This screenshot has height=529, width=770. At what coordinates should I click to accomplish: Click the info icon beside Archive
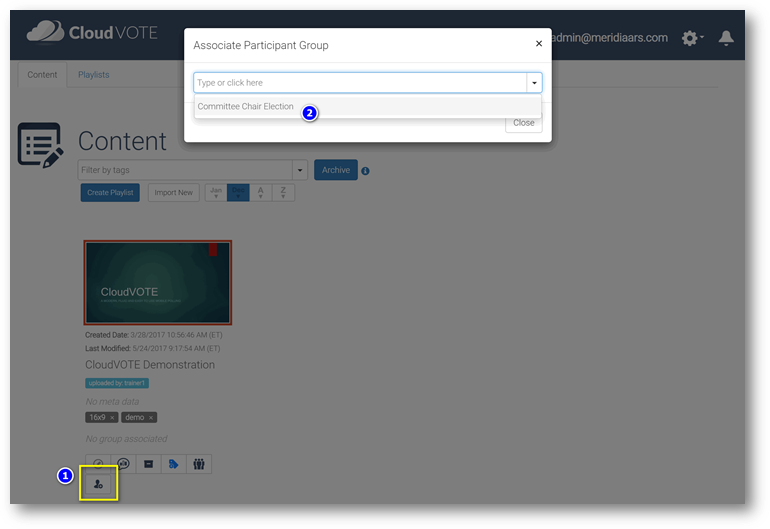(365, 171)
